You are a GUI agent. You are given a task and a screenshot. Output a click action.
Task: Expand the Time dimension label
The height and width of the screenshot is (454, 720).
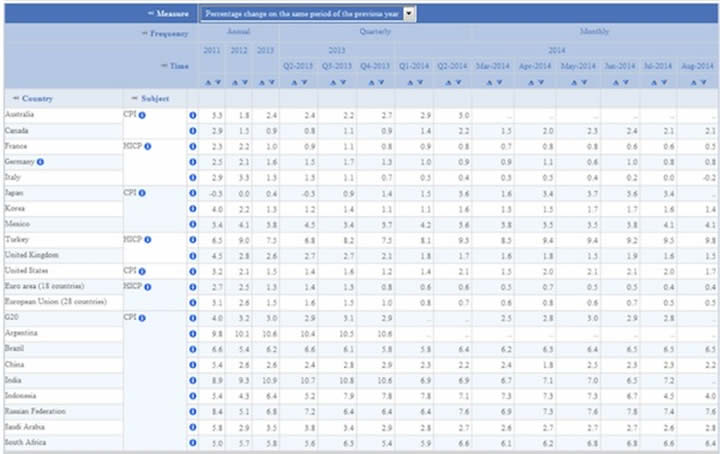point(174,66)
